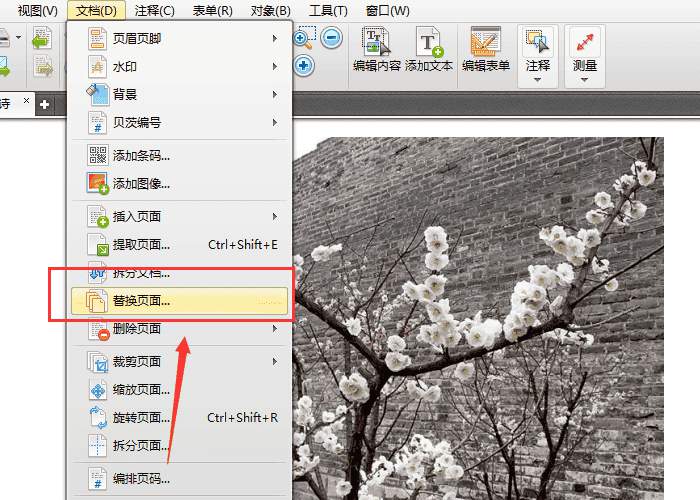Screen dimensions: 700x500
Task: Open the Tools (工具) menu
Action: pyautogui.click(x=328, y=10)
